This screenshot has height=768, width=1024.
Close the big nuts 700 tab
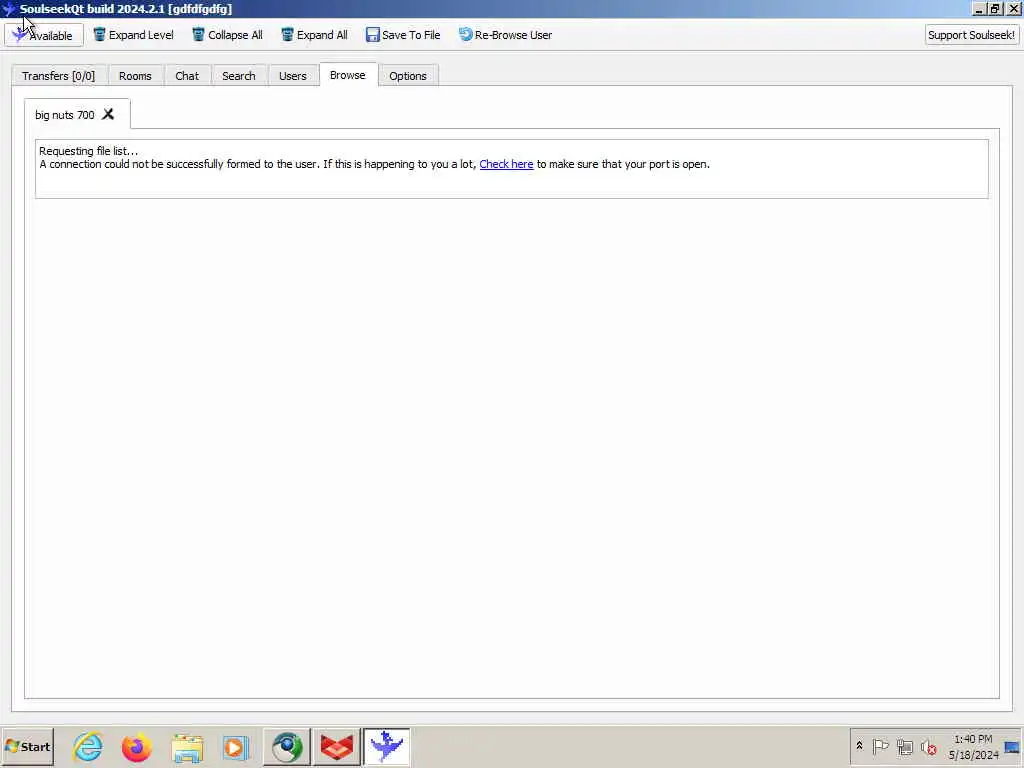tap(108, 114)
